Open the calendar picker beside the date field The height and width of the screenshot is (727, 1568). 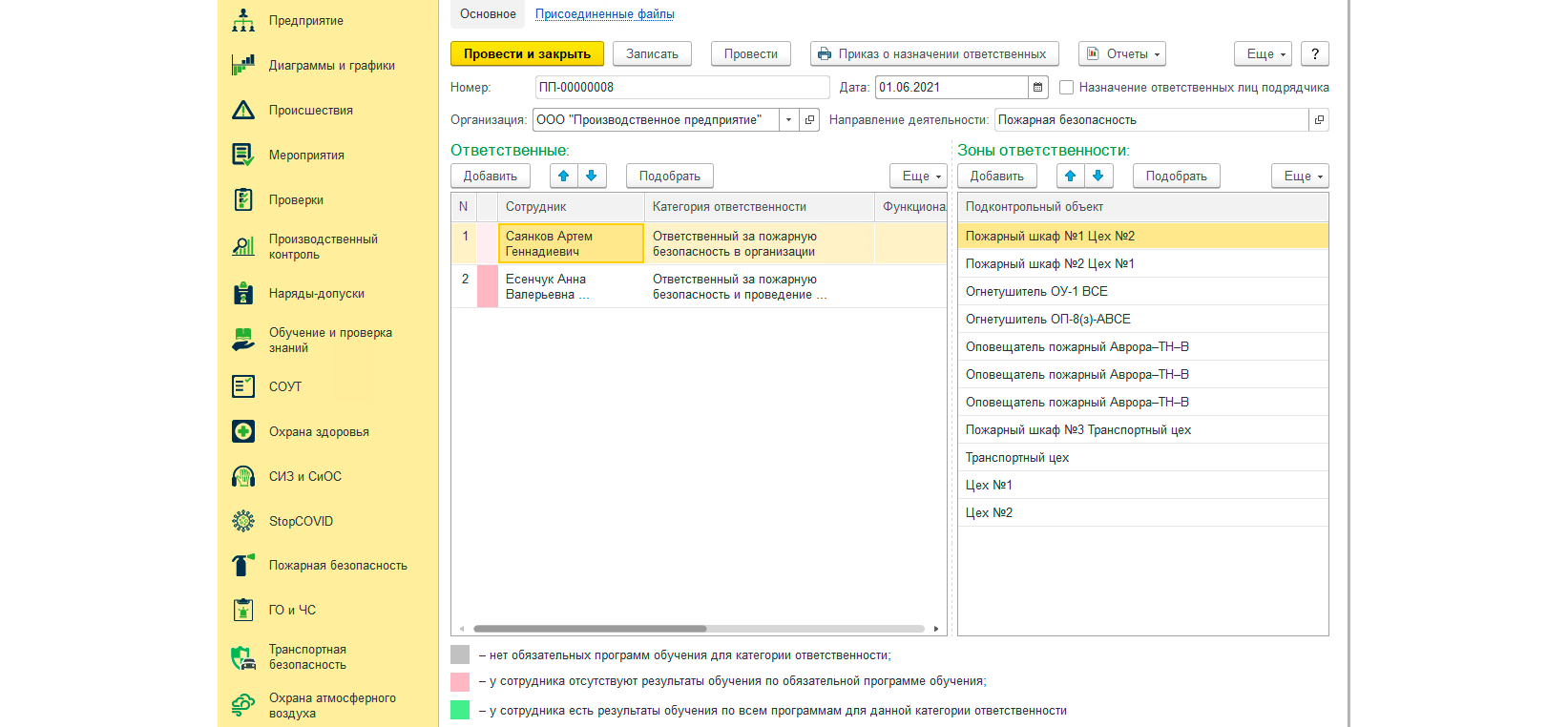point(1038,88)
